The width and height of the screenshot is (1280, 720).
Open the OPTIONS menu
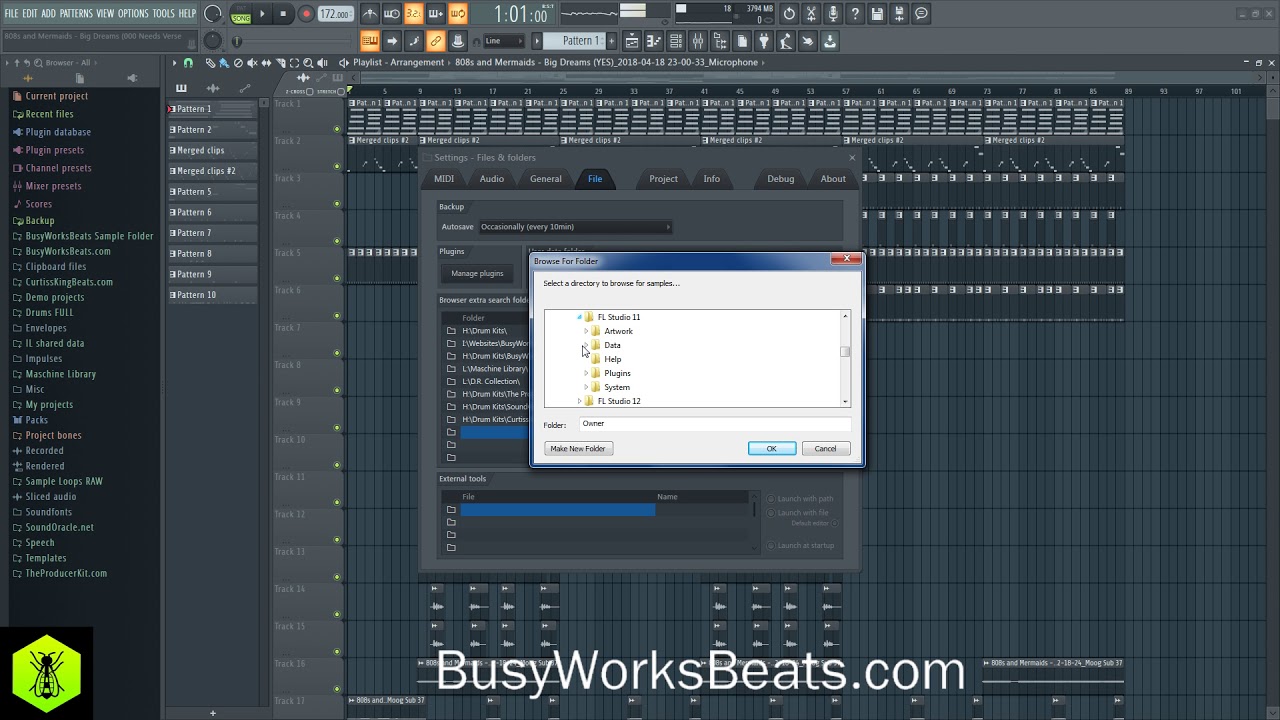pos(133,13)
